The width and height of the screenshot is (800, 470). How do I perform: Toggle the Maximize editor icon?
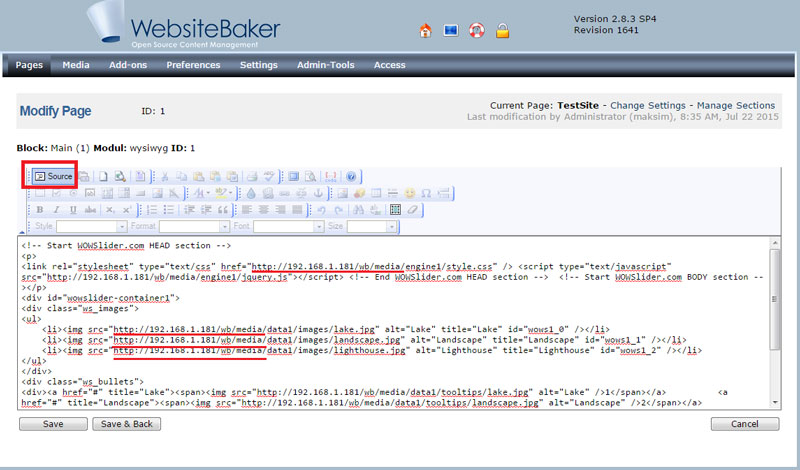(x=293, y=177)
